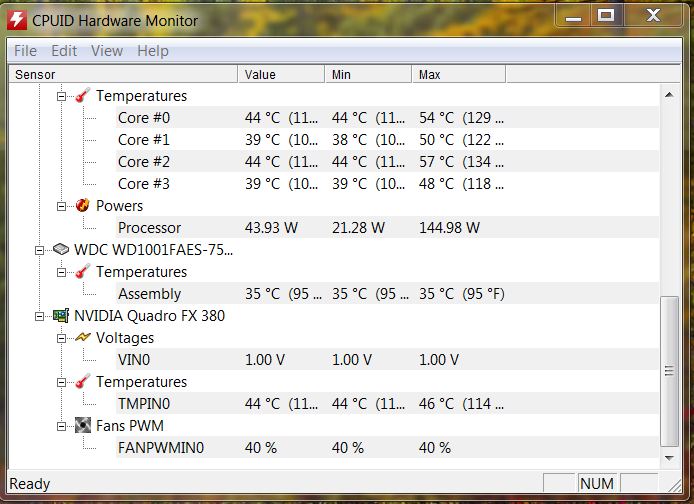Image resolution: width=694 pixels, height=504 pixels.
Task: Collapse the Fans PWM node
Action: pyautogui.click(x=62, y=427)
